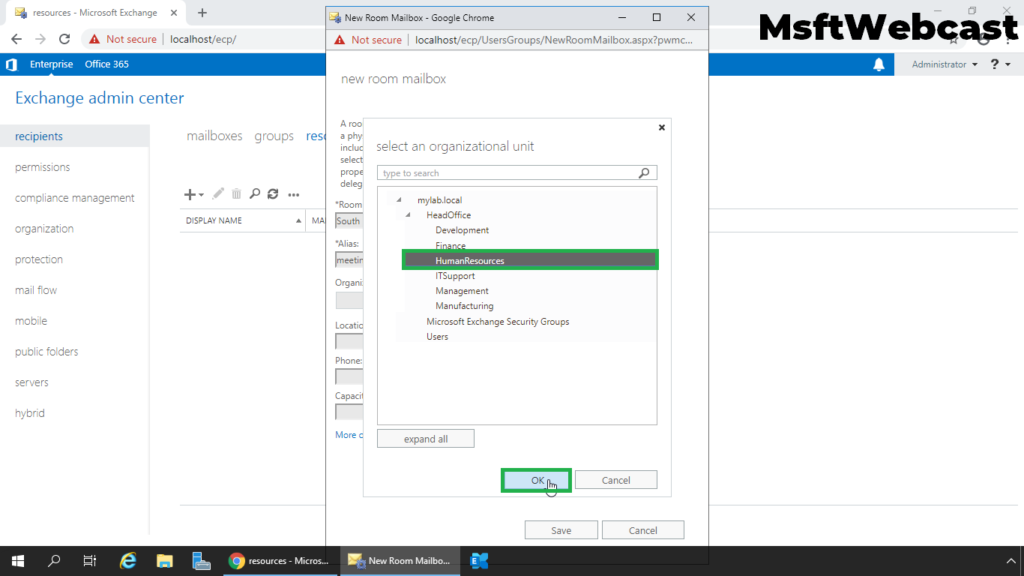Screen dimensions: 1024x576
Task: Click Cancel in new room mailbox window
Action: (x=643, y=530)
